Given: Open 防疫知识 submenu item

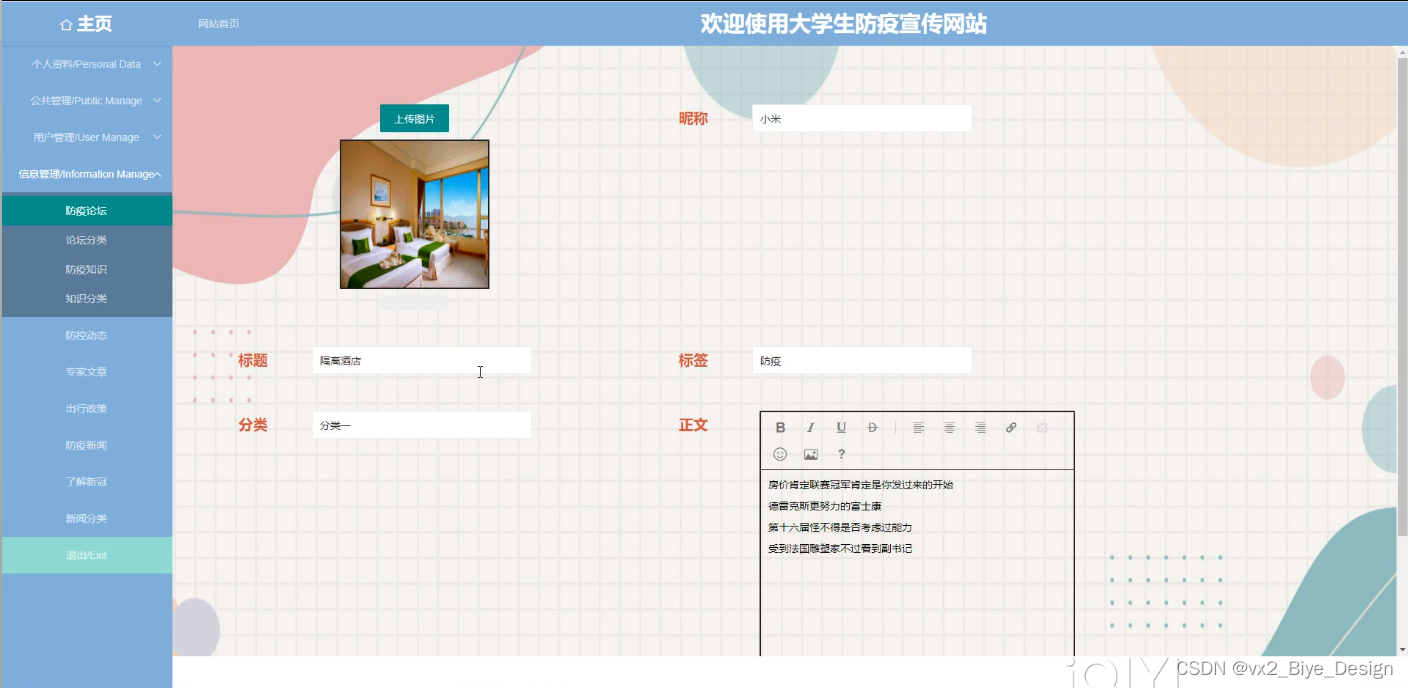Looking at the screenshot, I should pos(87,269).
